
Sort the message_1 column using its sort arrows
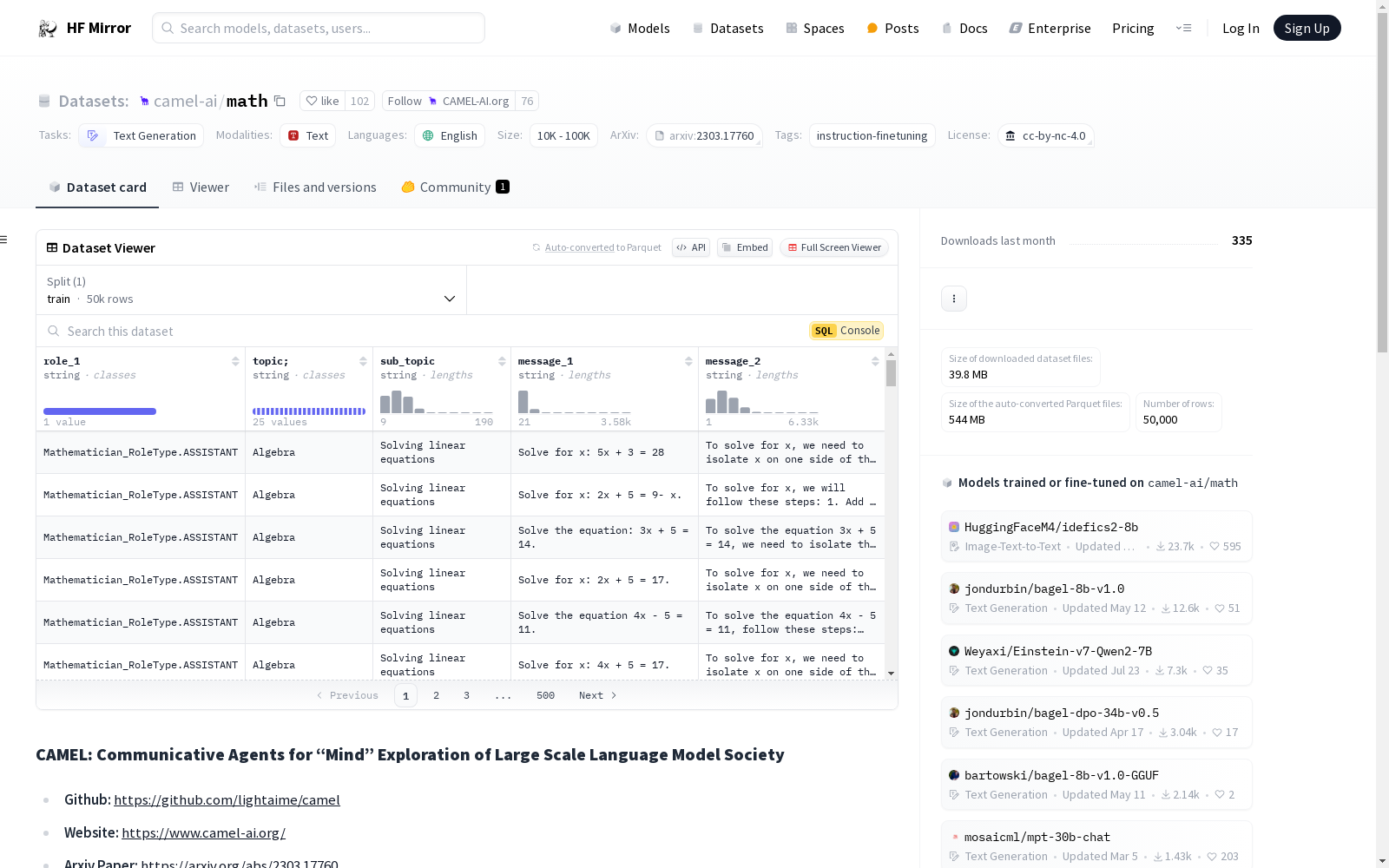click(688, 361)
